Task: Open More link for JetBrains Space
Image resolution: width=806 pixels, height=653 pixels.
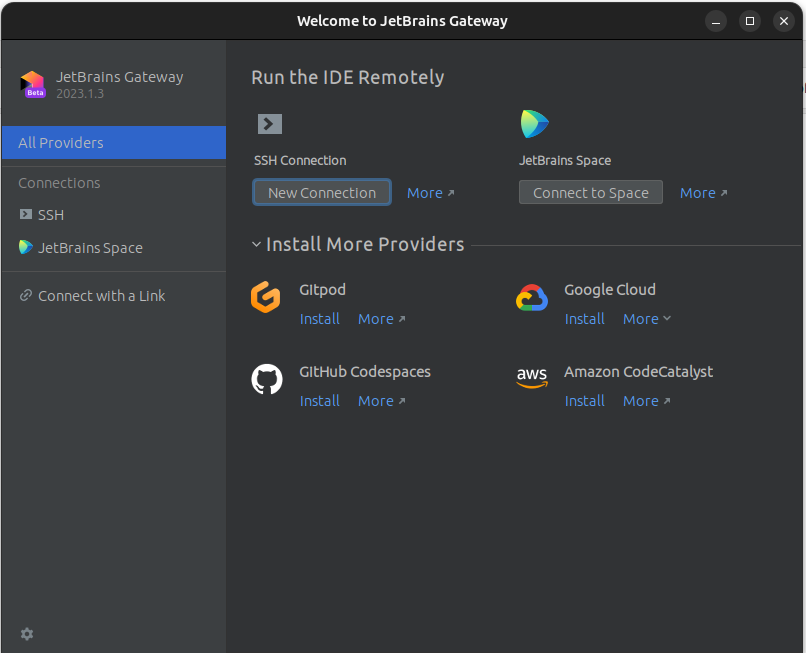Action: coord(704,193)
